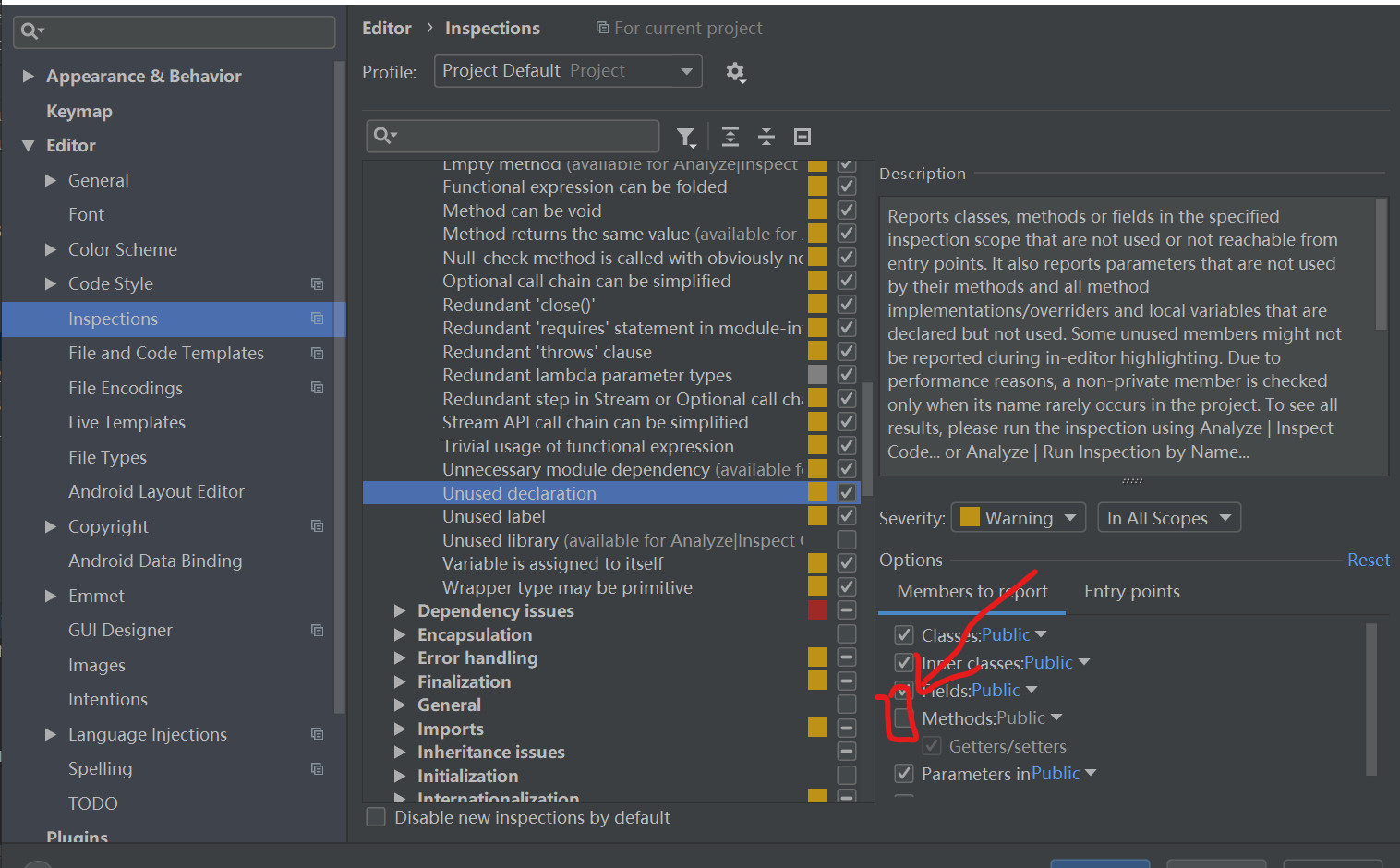
Task: Click the Copyright project-scope icon
Action: [317, 526]
